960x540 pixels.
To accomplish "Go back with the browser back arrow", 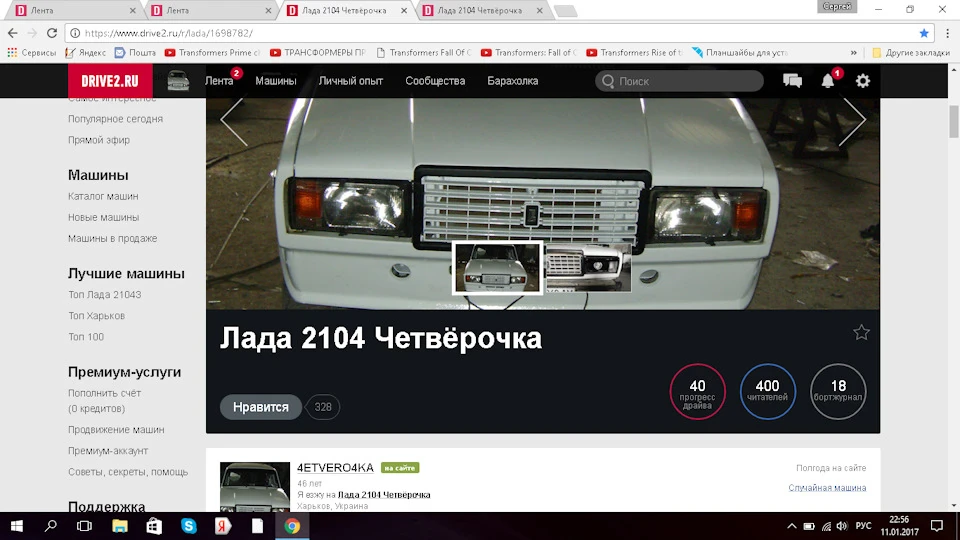I will point(13,33).
